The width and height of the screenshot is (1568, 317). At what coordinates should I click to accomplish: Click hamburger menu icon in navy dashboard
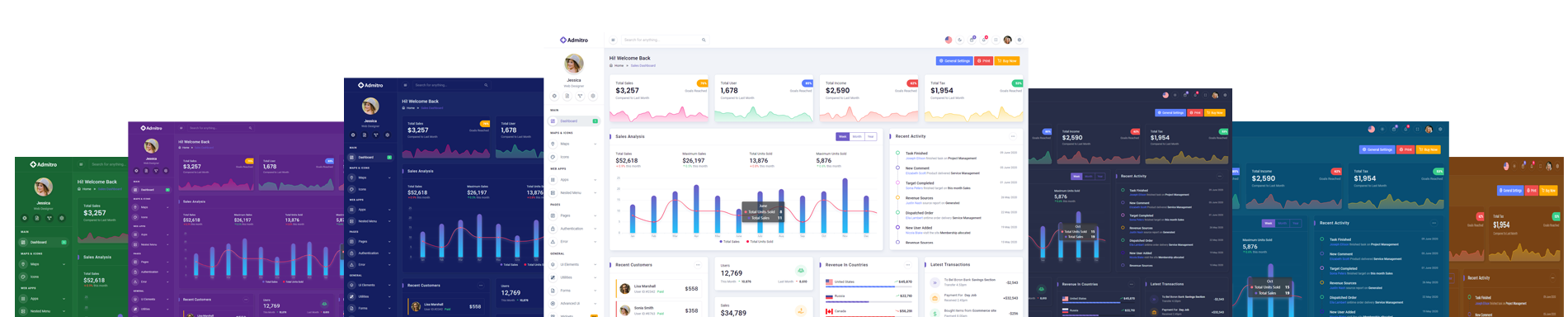[x=405, y=85]
